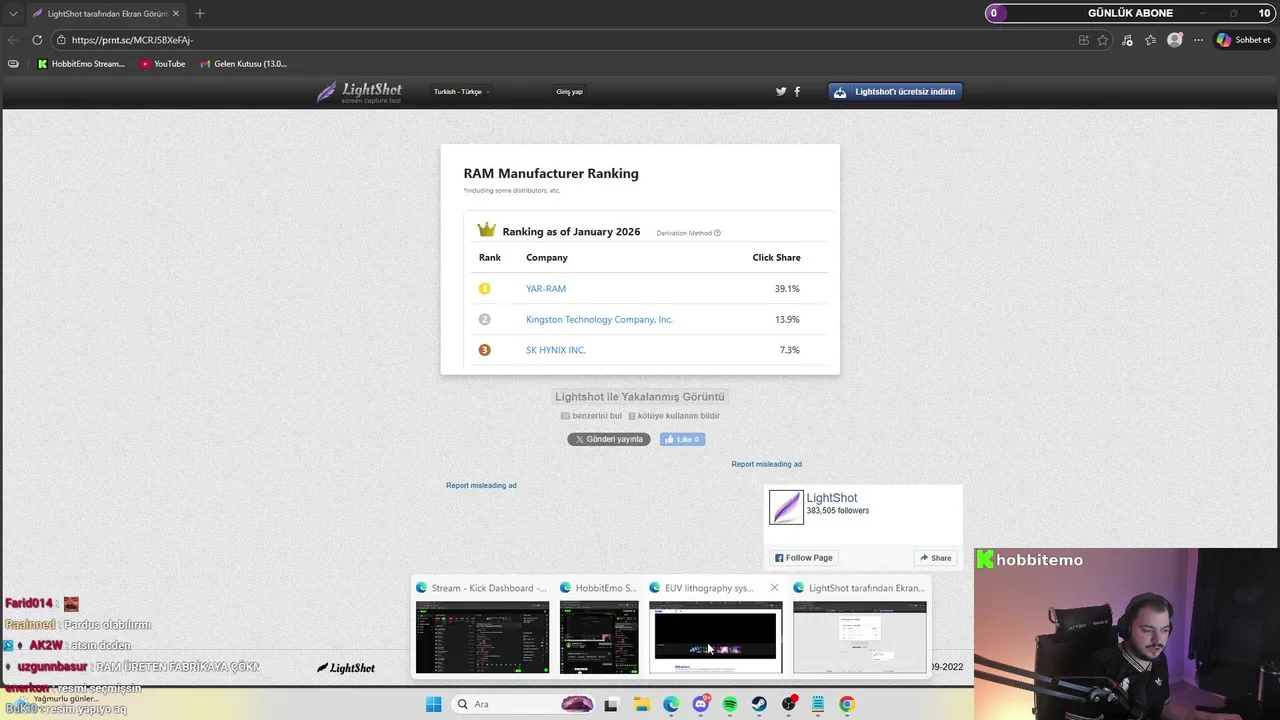Screen dimensions: 1280x720
Task: Open File Explorer from taskbar
Action: tap(641, 704)
